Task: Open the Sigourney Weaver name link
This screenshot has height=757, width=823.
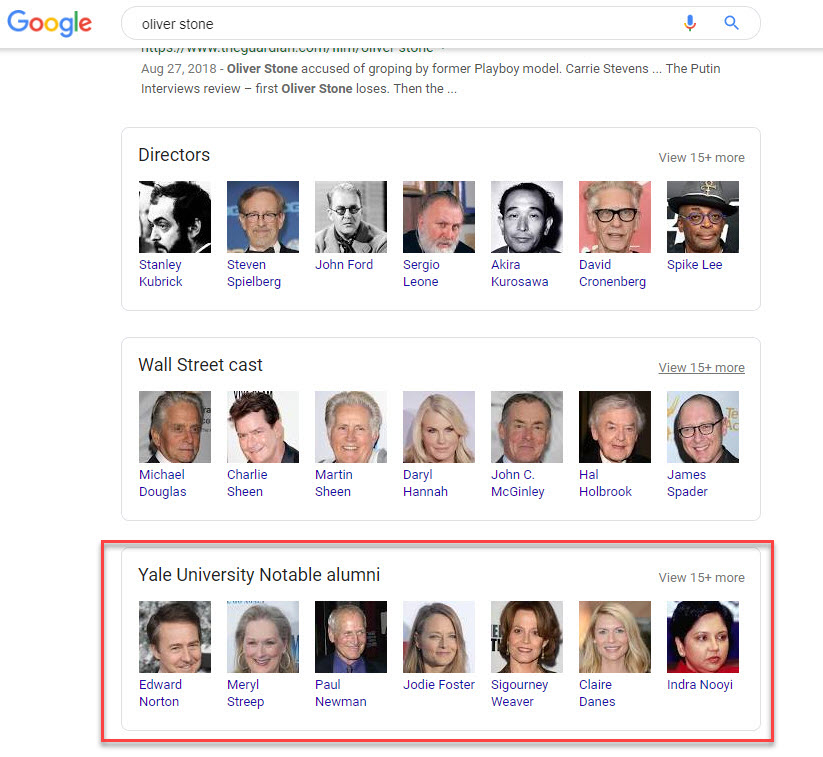Action: (x=519, y=693)
